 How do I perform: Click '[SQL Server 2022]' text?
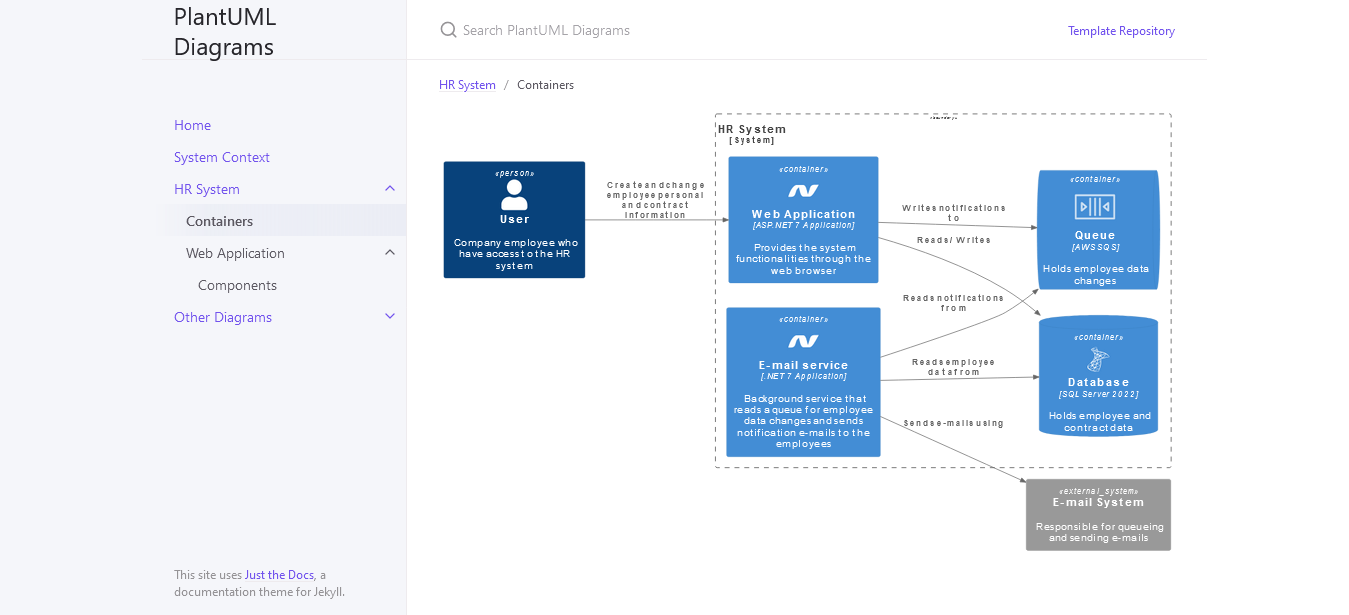coord(1098,395)
